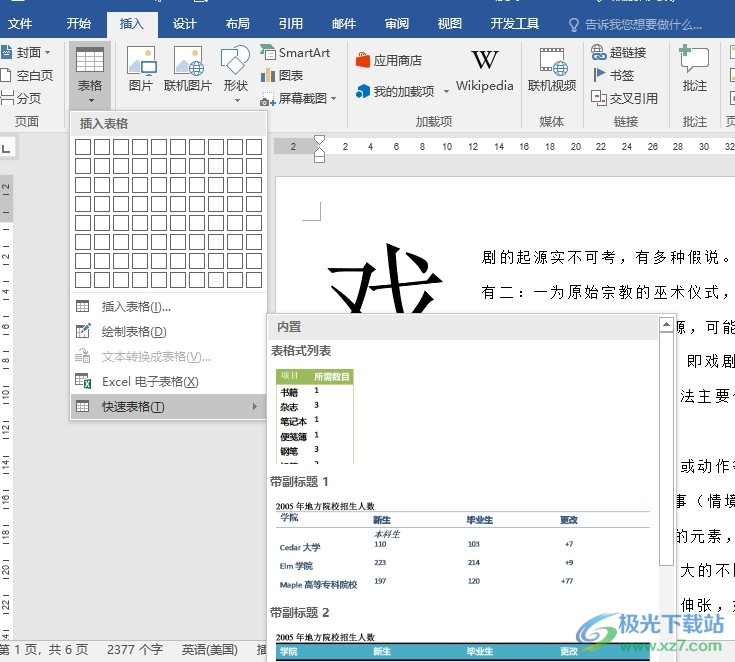This screenshot has height=662, width=735.
Task: Click the first-line indent marker on ruler
Action: pos(319,141)
